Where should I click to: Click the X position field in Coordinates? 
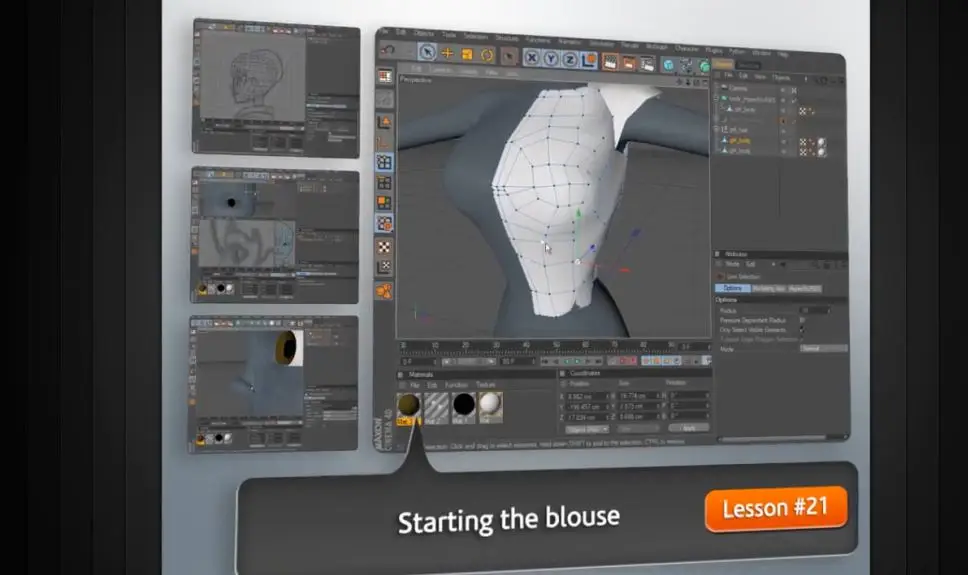(588, 397)
